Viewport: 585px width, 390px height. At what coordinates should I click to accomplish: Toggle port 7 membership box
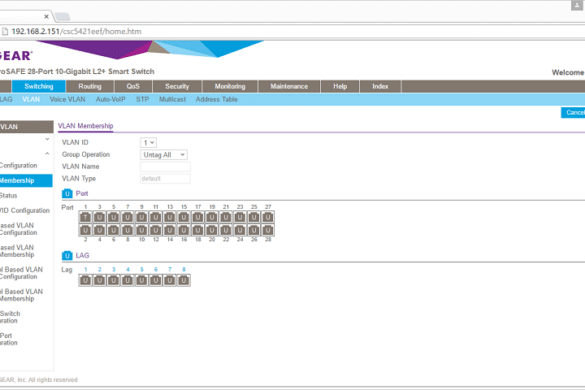(x=127, y=217)
